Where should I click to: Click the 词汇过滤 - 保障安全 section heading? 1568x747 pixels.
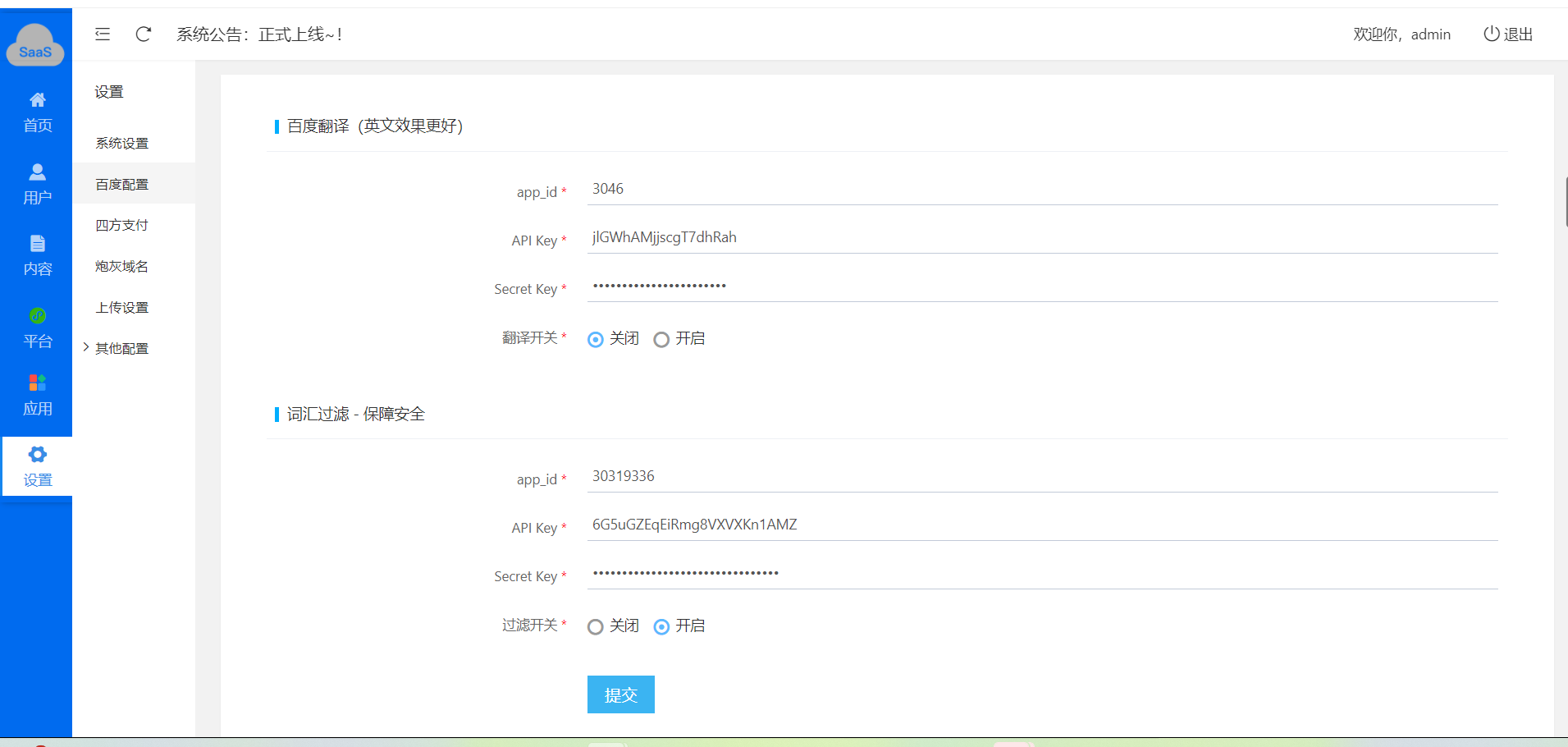click(356, 414)
